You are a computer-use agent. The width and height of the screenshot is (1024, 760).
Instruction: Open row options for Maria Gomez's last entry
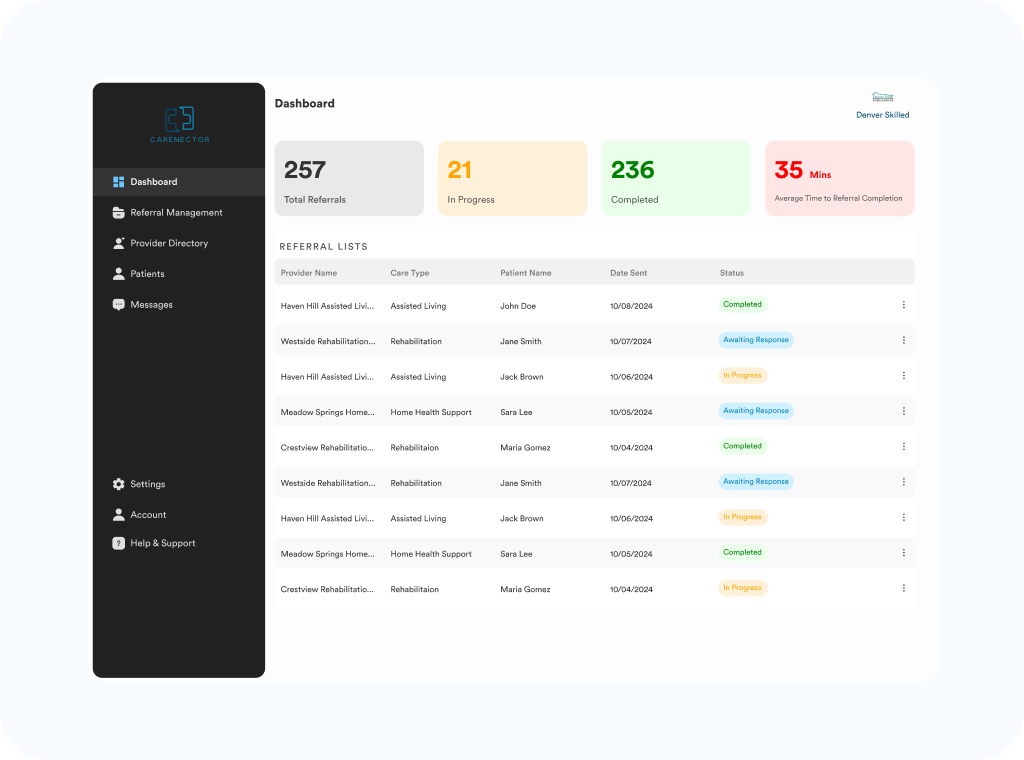click(x=904, y=588)
